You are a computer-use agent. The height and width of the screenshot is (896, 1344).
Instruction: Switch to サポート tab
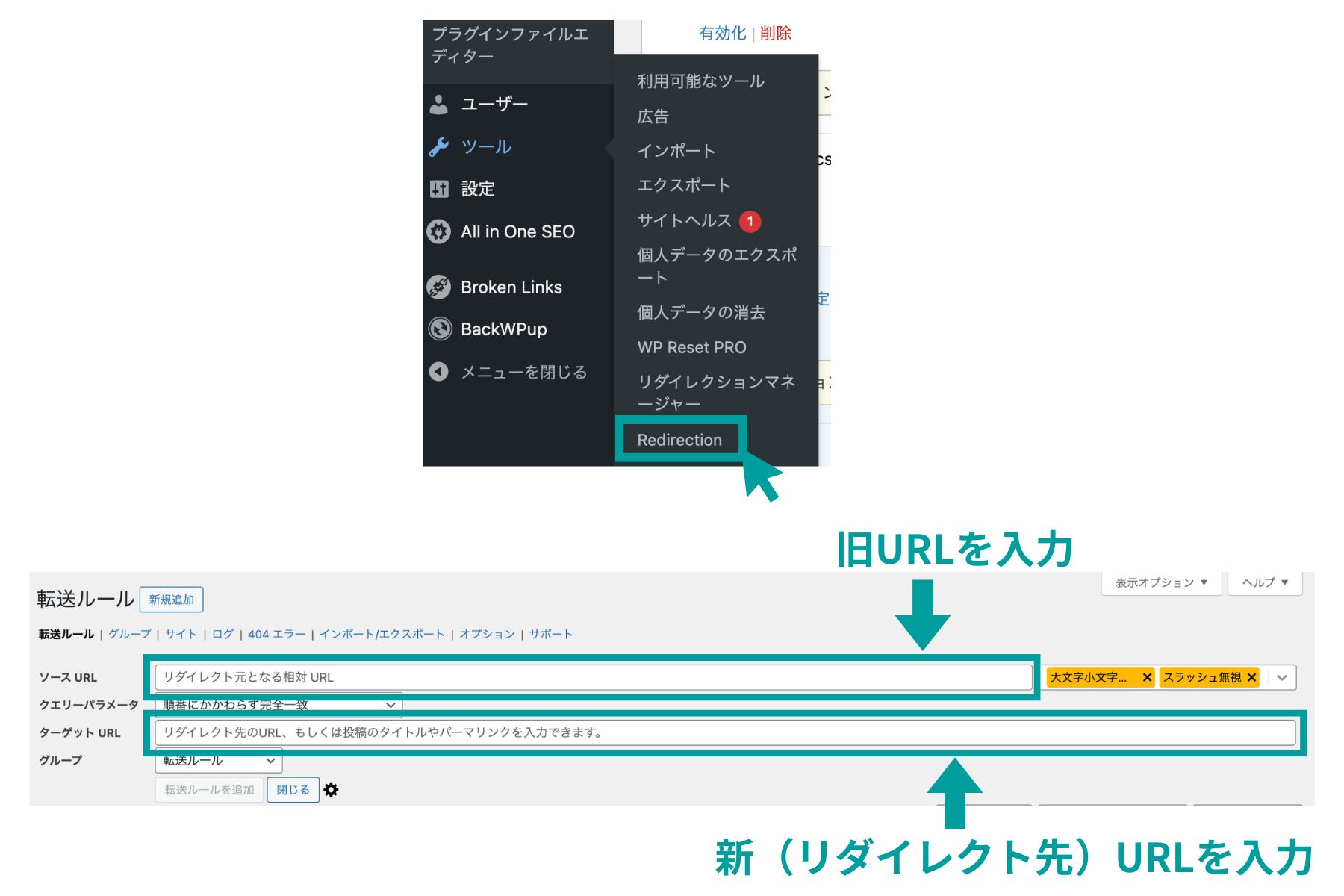click(551, 634)
